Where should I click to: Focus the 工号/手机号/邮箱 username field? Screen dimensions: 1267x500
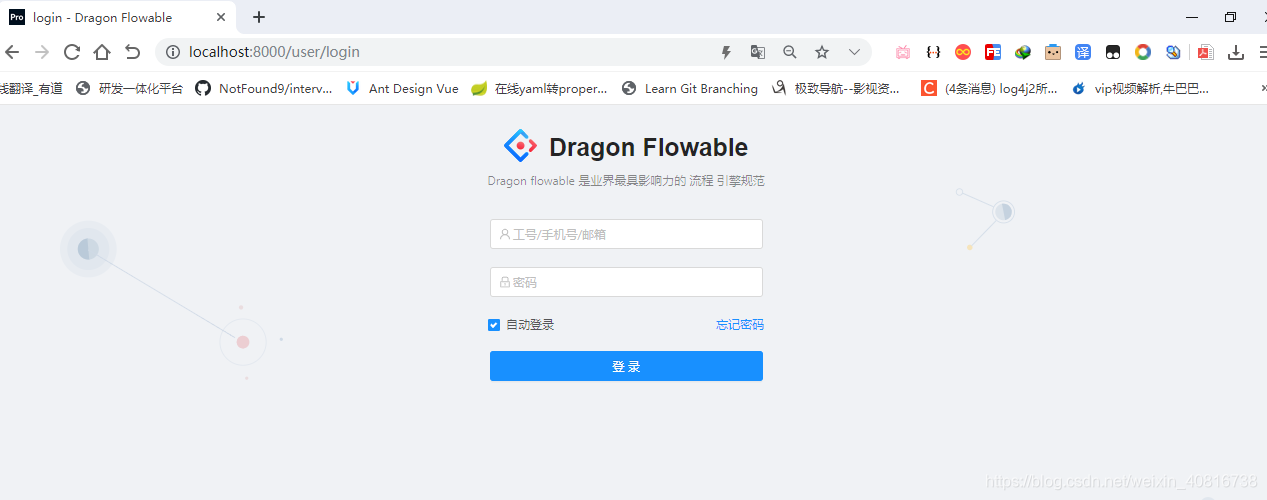tap(626, 234)
